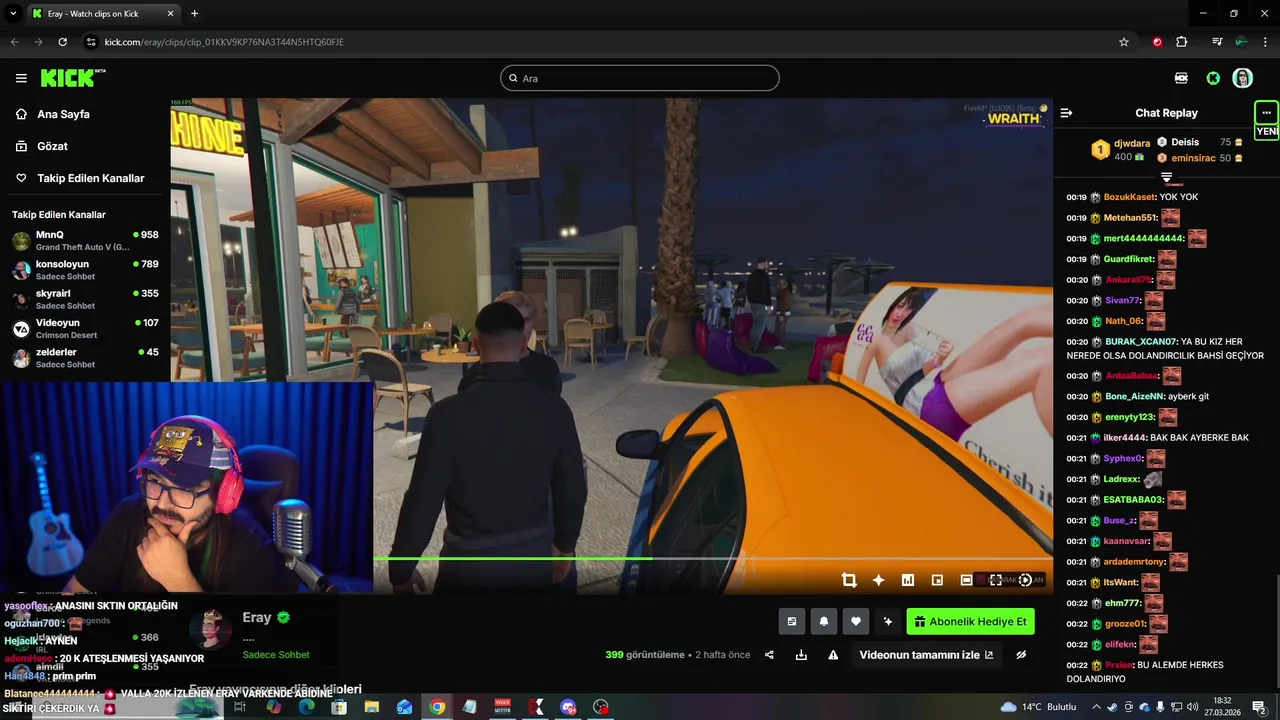Toggle notification bell for Eray
The width and height of the screenshot is (1280, 720).
pyautogui.click(x=824, y=621)
